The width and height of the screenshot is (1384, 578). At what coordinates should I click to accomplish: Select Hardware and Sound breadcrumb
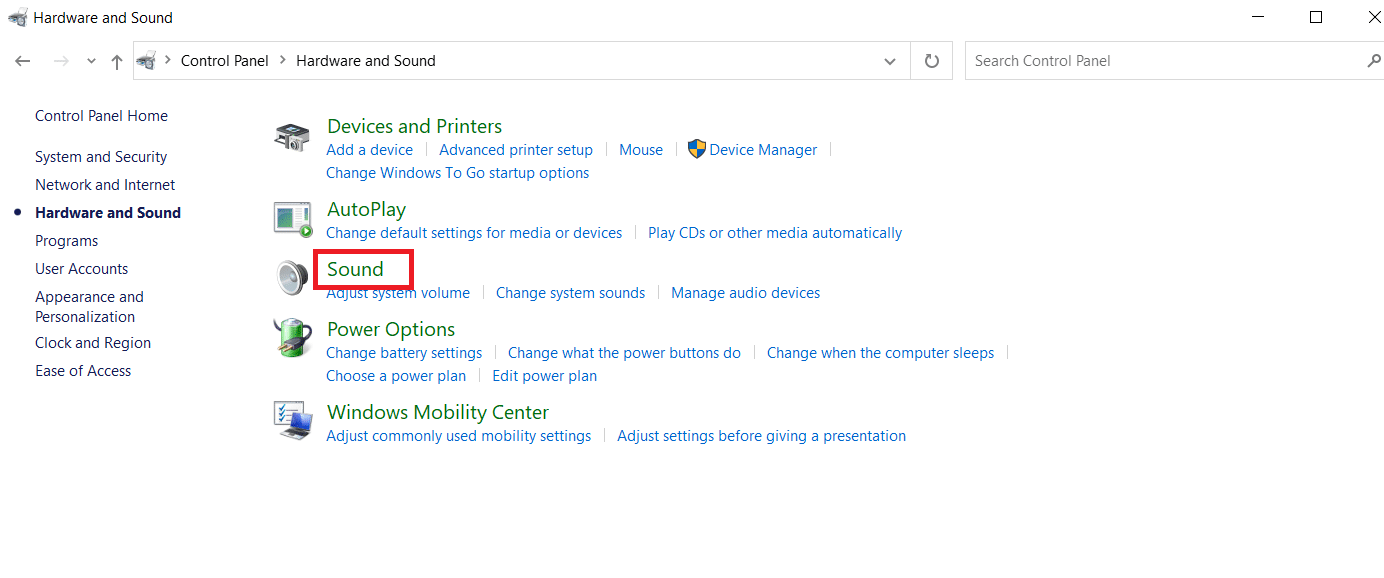click(x=366, y=61)
